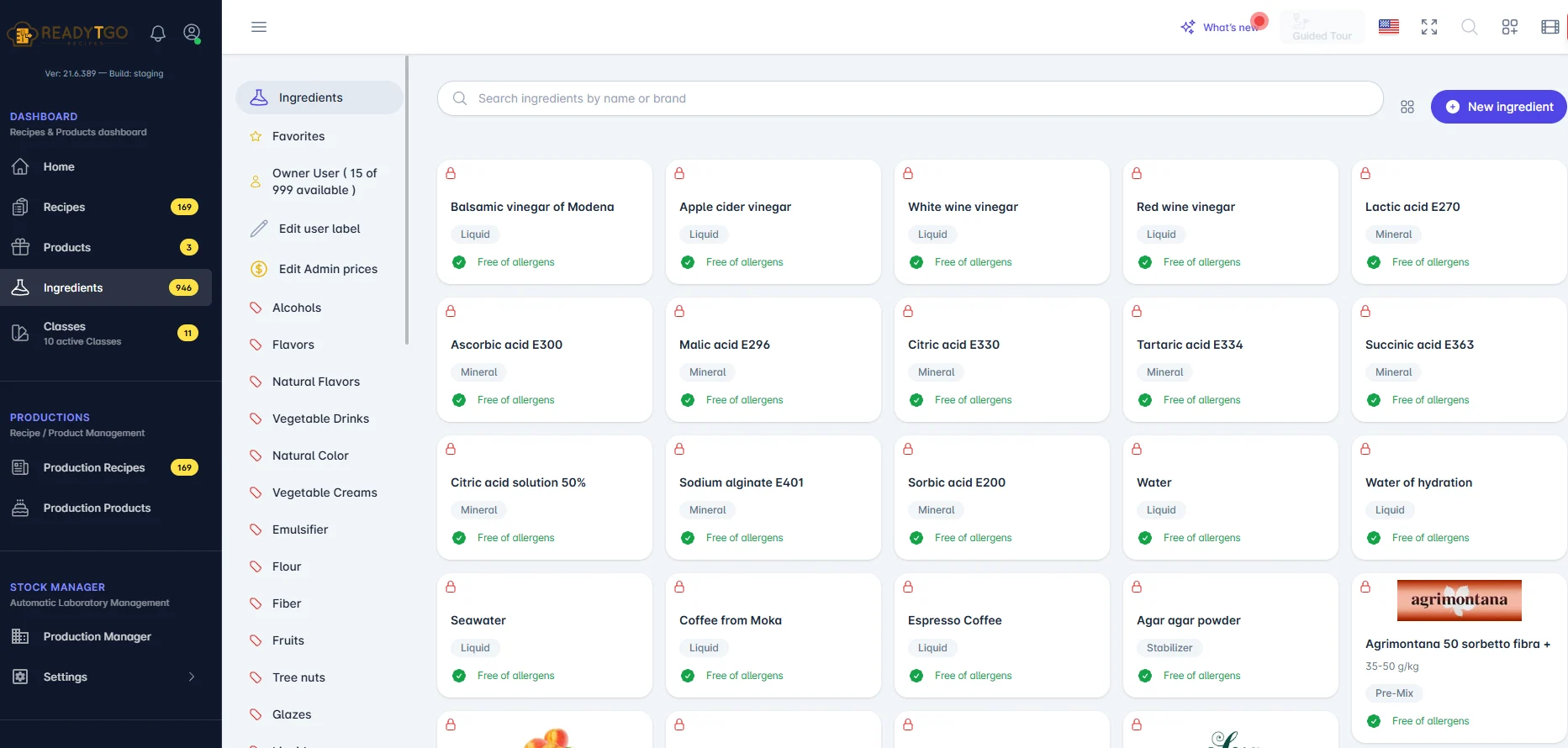Click lock icon on Espresso Coffee card
This screenshot has width=1568, height=748.
[908, 587]
